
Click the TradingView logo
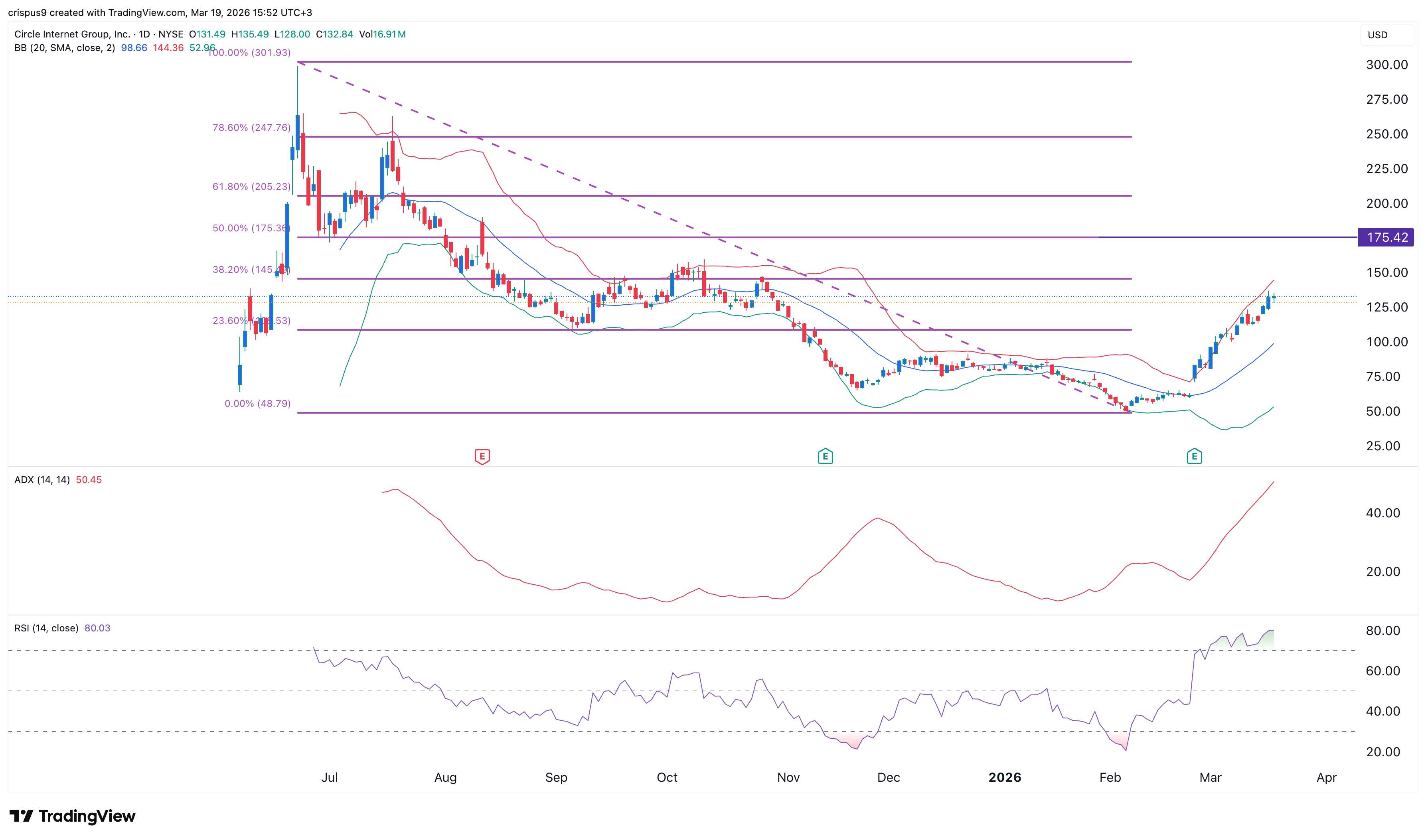click(x=73, y=816)
